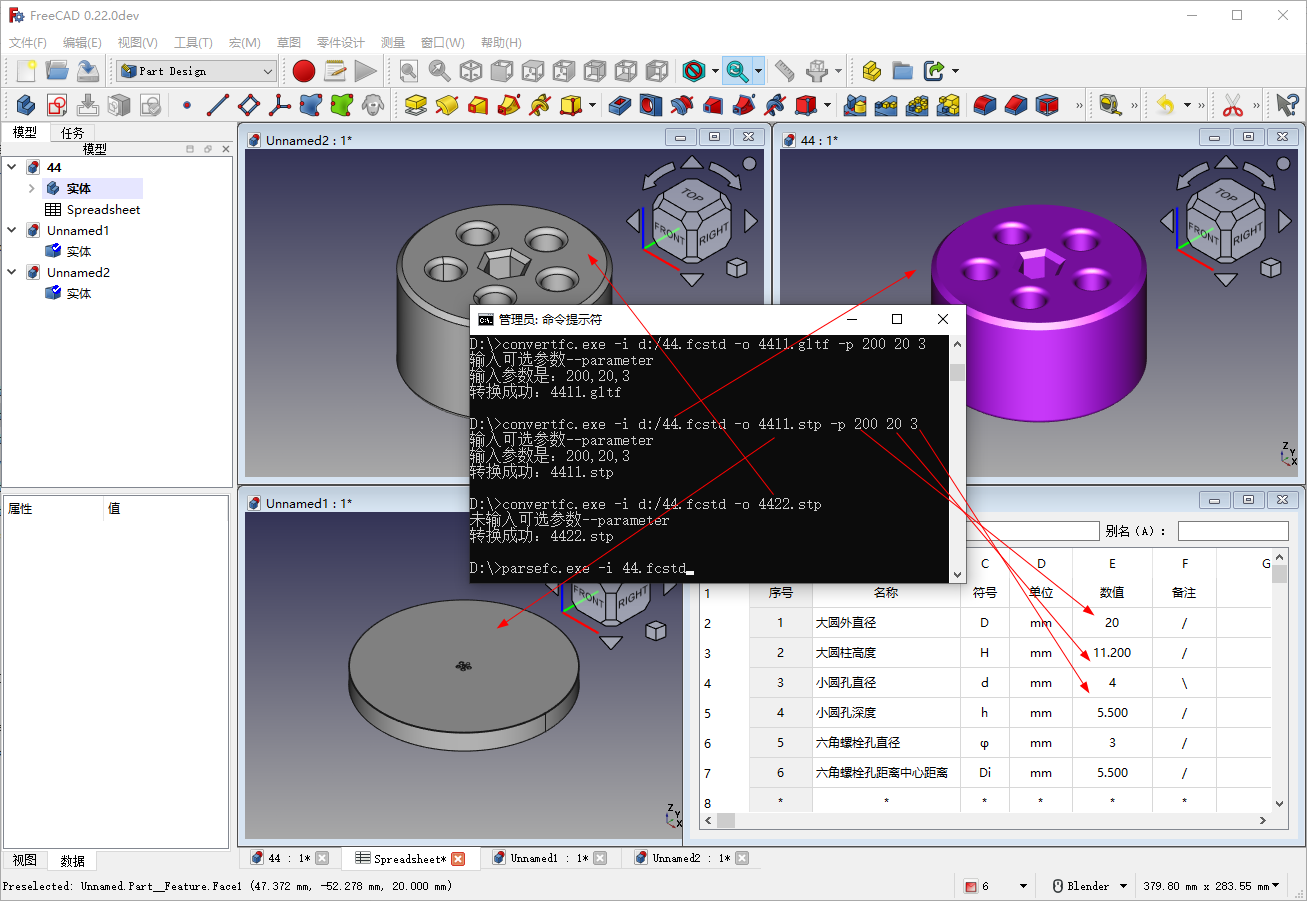The image size is (1307, 901).
Task: Set the isometric view cube icon
Action: tap(470, 70)
